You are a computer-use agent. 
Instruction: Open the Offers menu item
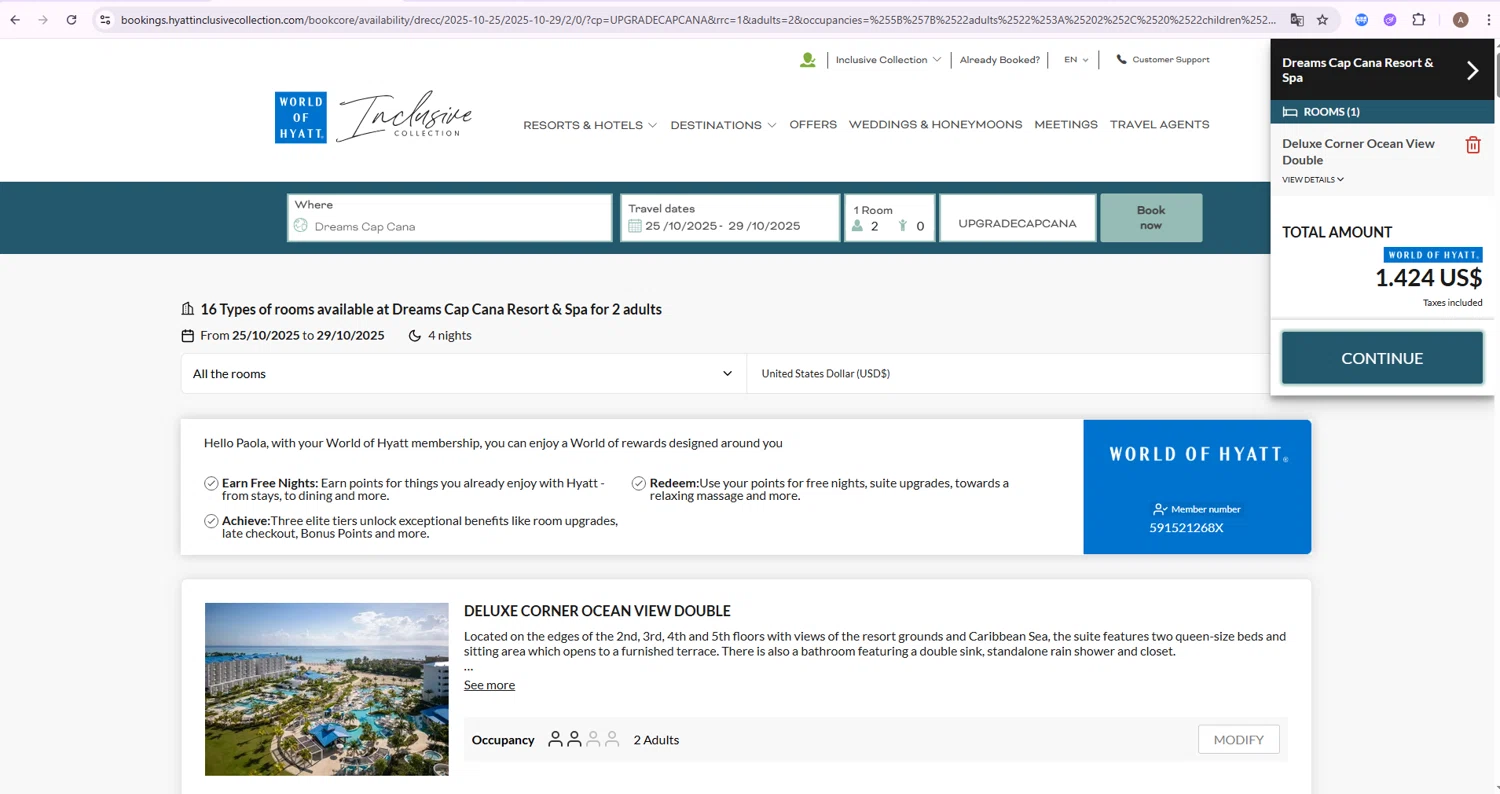coord(813,125)
